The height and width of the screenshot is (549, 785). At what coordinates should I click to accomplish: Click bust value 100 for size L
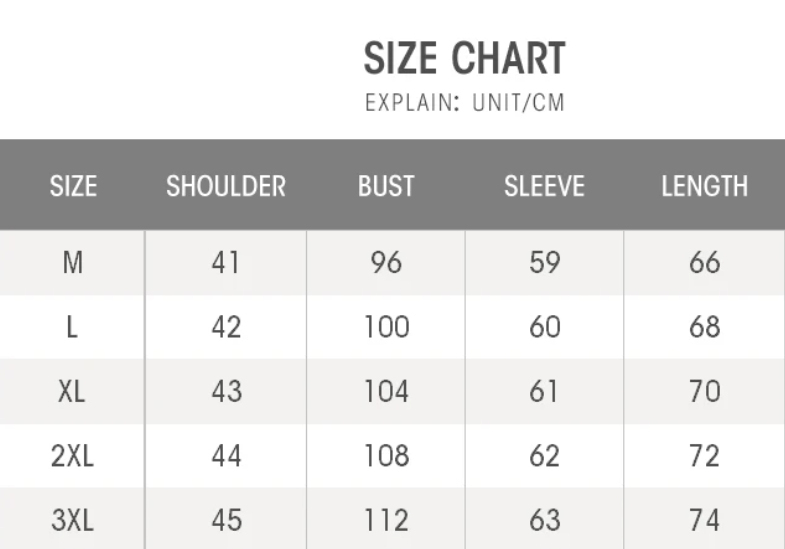[386, 327]
